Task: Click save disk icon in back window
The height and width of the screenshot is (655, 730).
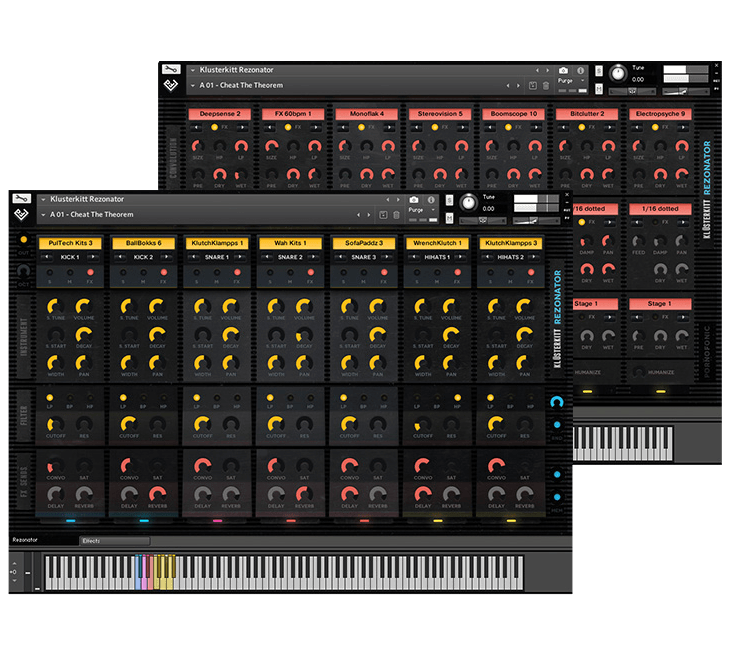Action: tap(533, 86)
